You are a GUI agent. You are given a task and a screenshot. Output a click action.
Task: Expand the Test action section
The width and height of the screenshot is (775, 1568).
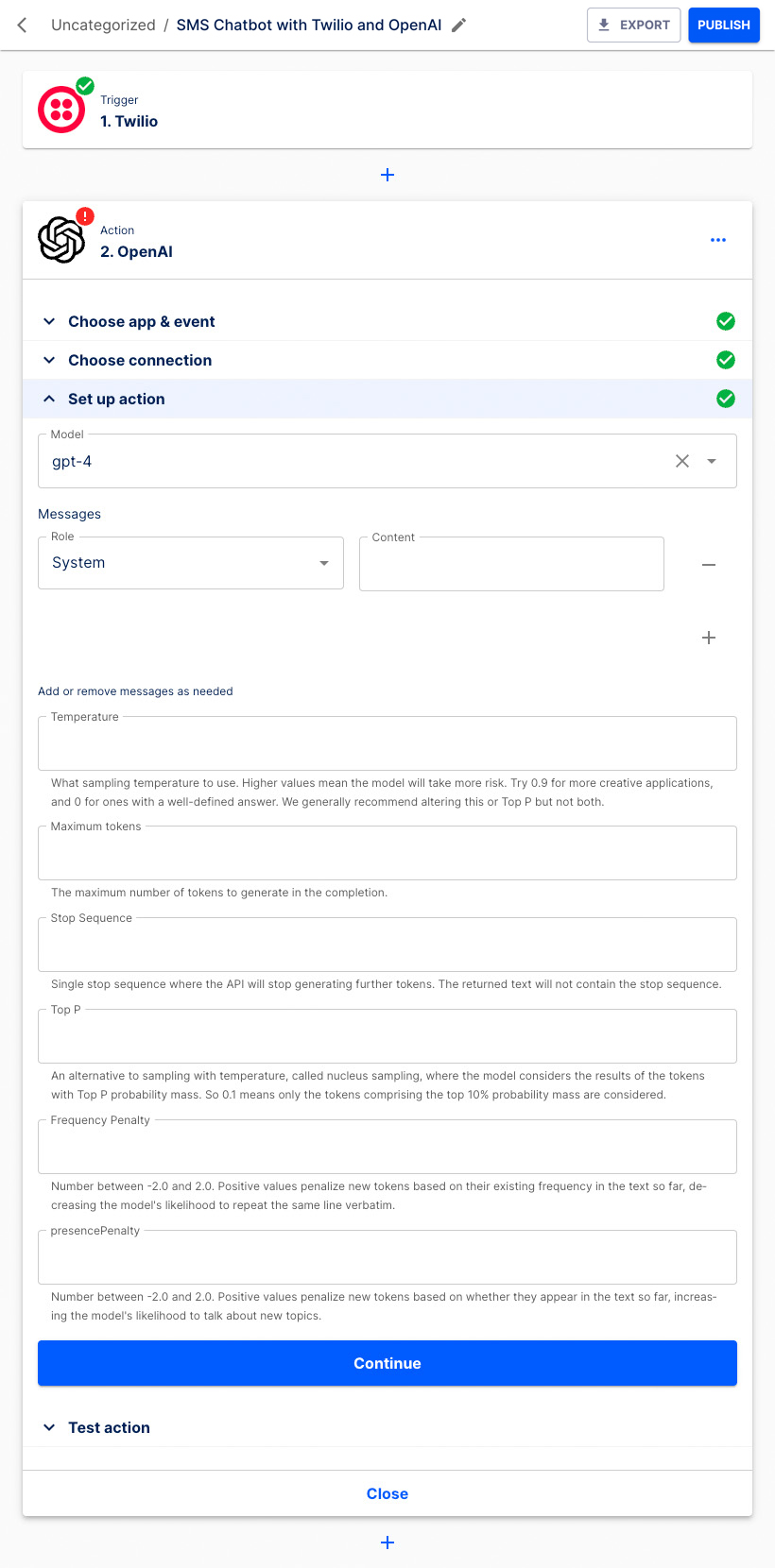pos(387,1427)
